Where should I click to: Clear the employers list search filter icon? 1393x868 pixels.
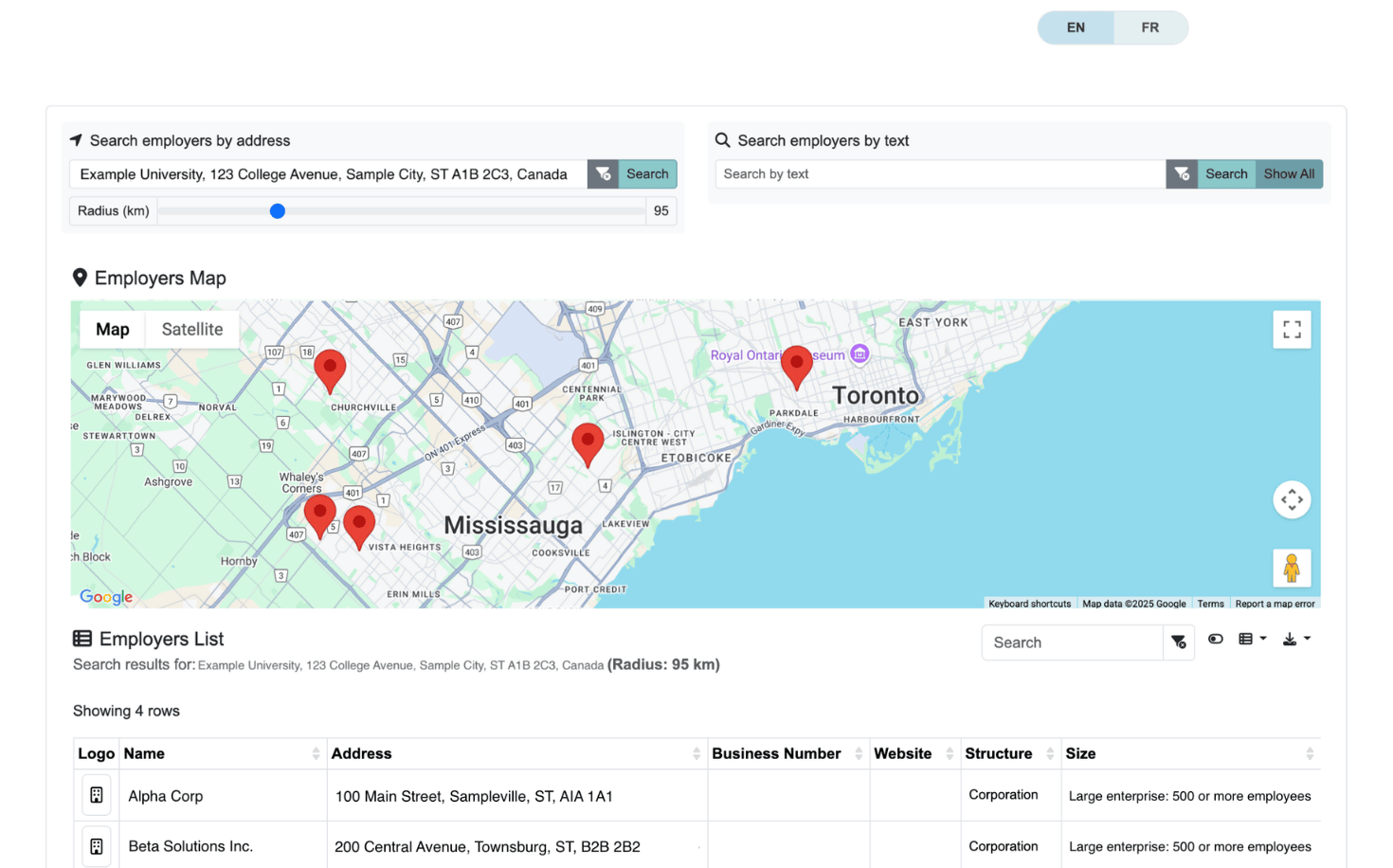point(1179,642)
